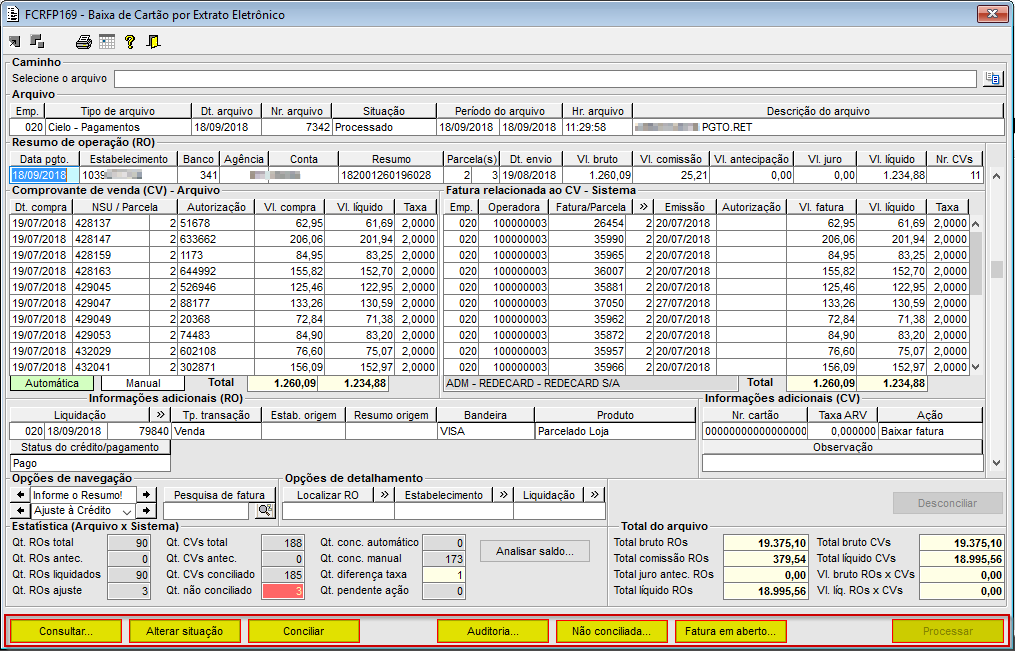This screenshot has width=1015, height=651.
Task: Click the printer icon
Action: (84, 43)
